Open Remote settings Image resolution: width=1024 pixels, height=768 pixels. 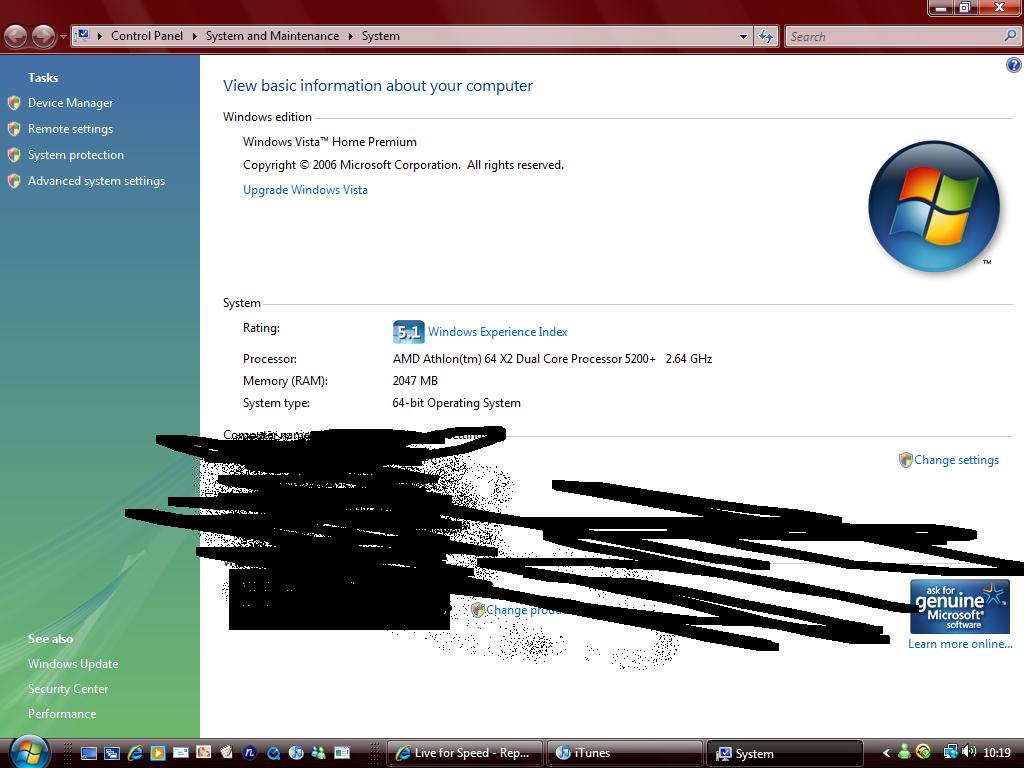[x=71, y=129]
